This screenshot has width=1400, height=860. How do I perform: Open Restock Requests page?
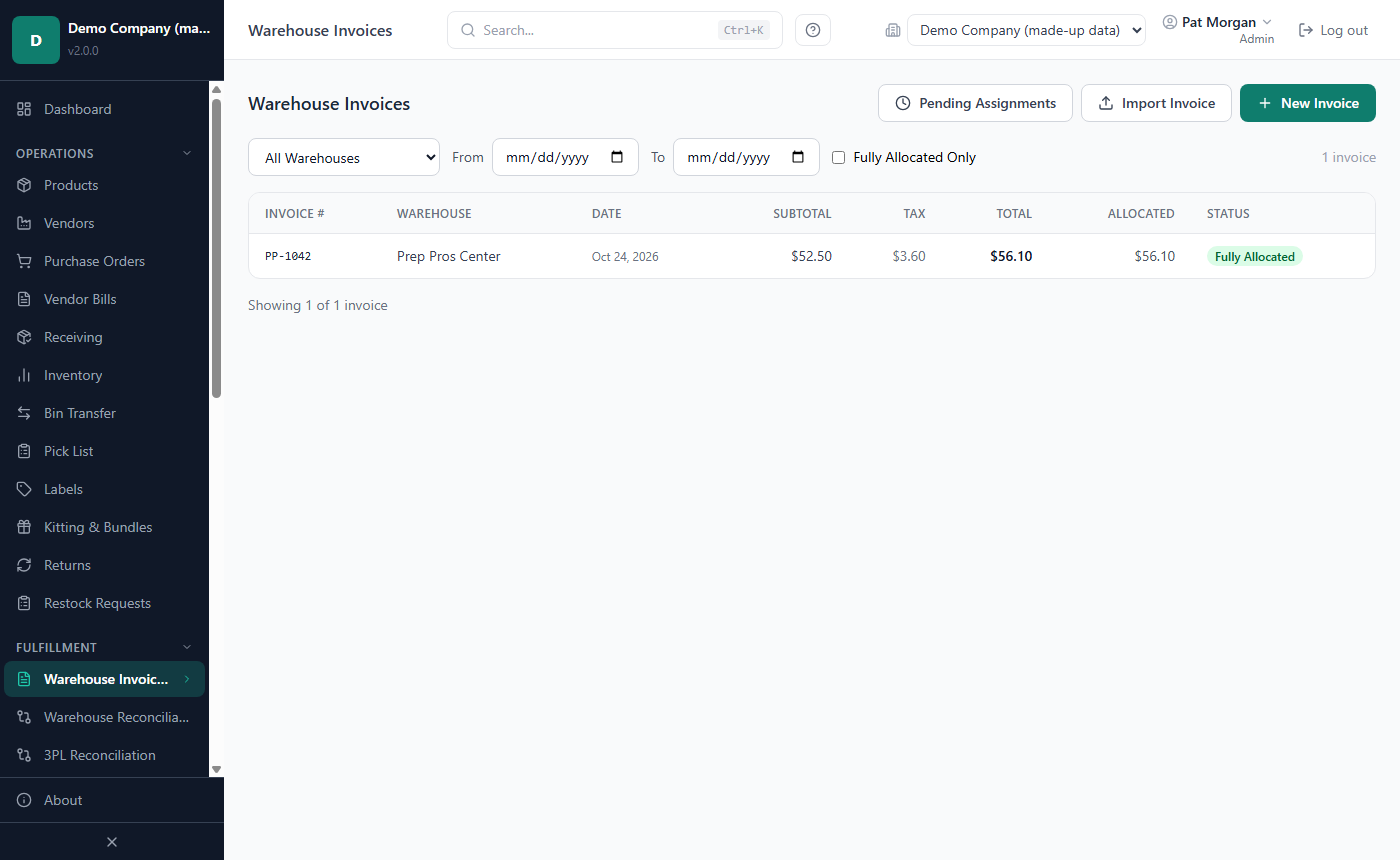tap(104, 603)
